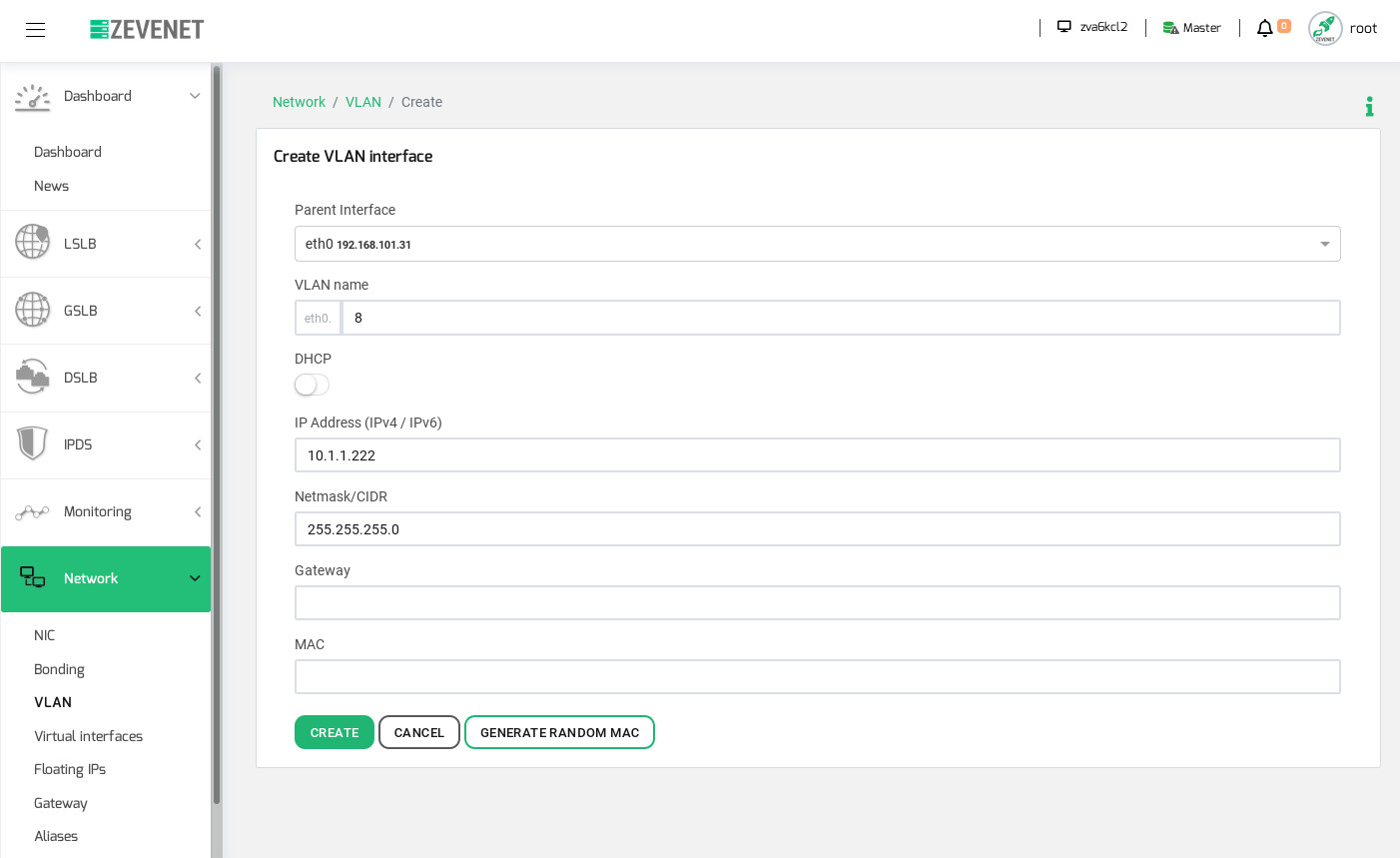
Task: Click the Dashboard gauge icon
Action: point(32,97)
